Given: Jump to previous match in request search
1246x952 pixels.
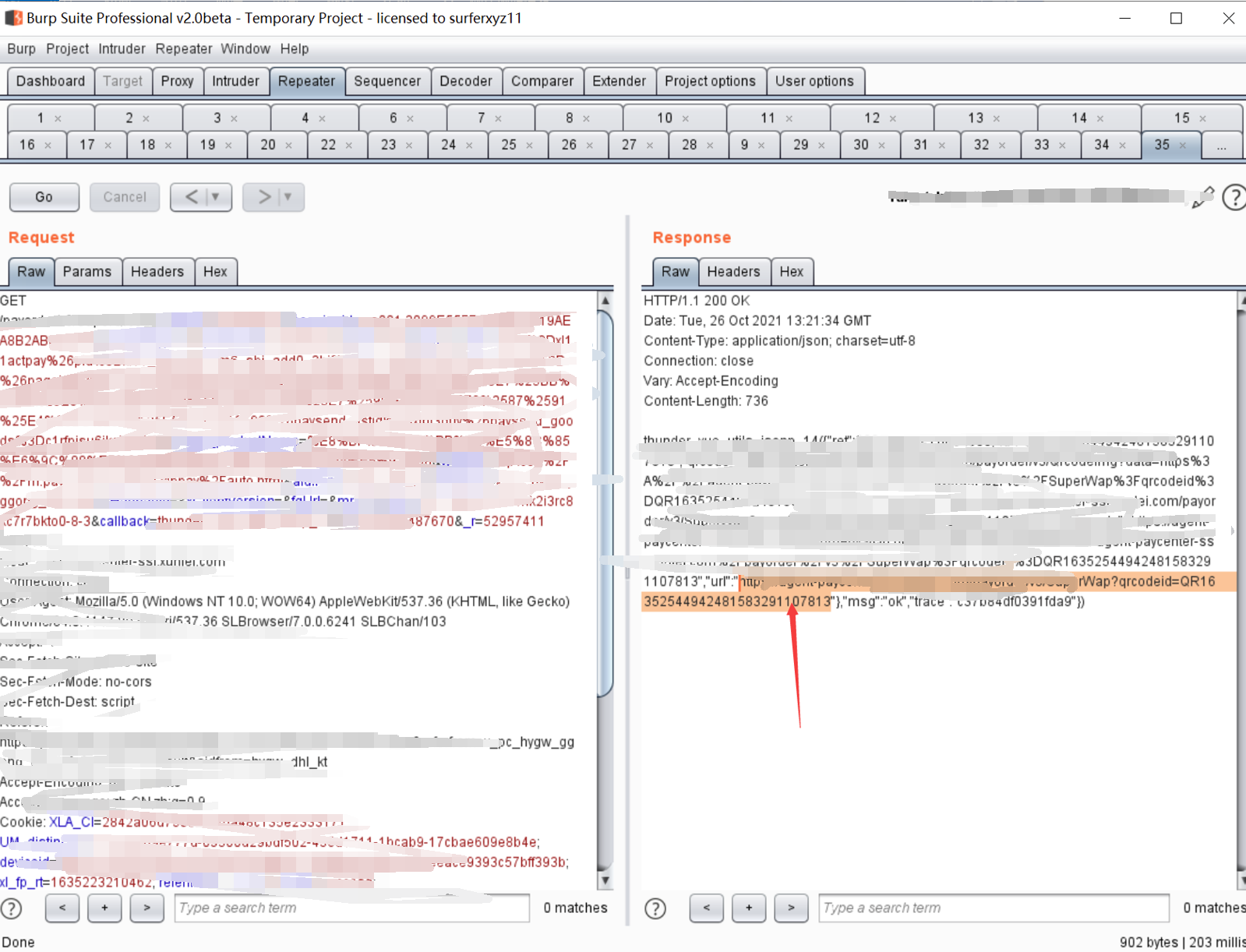Looking at the screenshot, I should click(62, 908).
